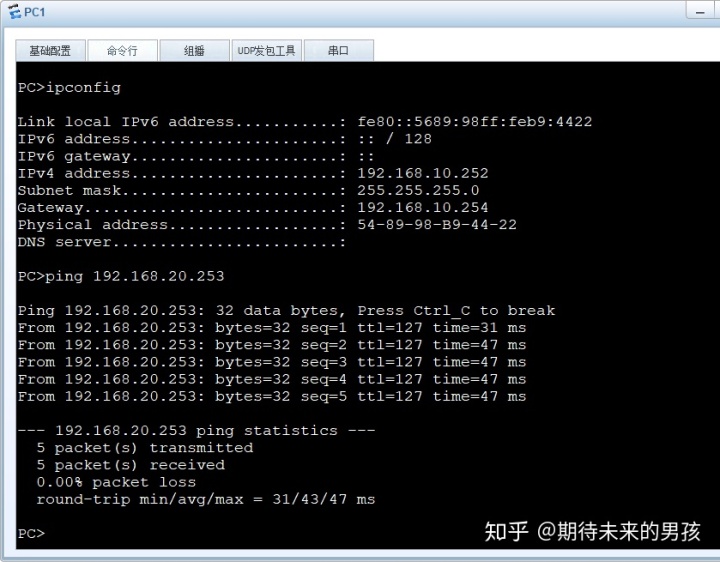Select the 命令行 tab
720x562 pixels.
point(123,51)
